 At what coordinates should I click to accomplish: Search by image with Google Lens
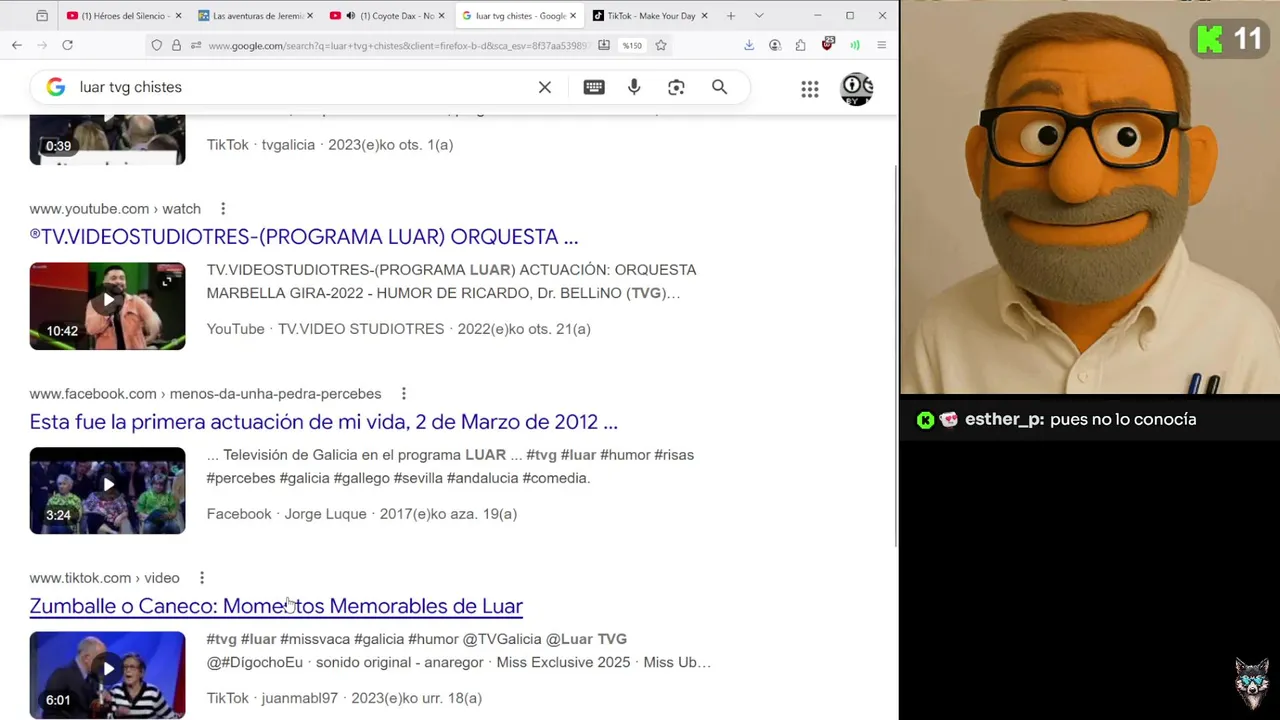click(x=676, y=87)
